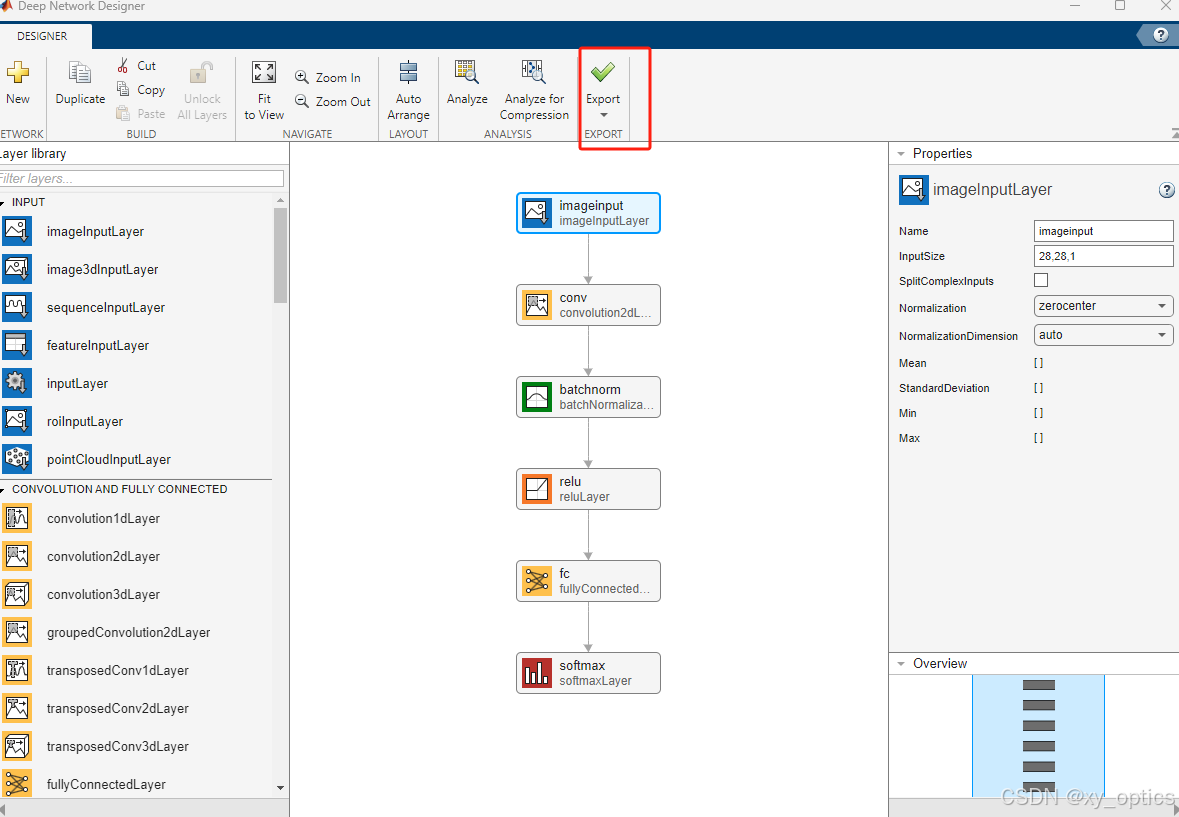
Task: Click the Export green checkmark icon
Action: [x=602, y=72]
